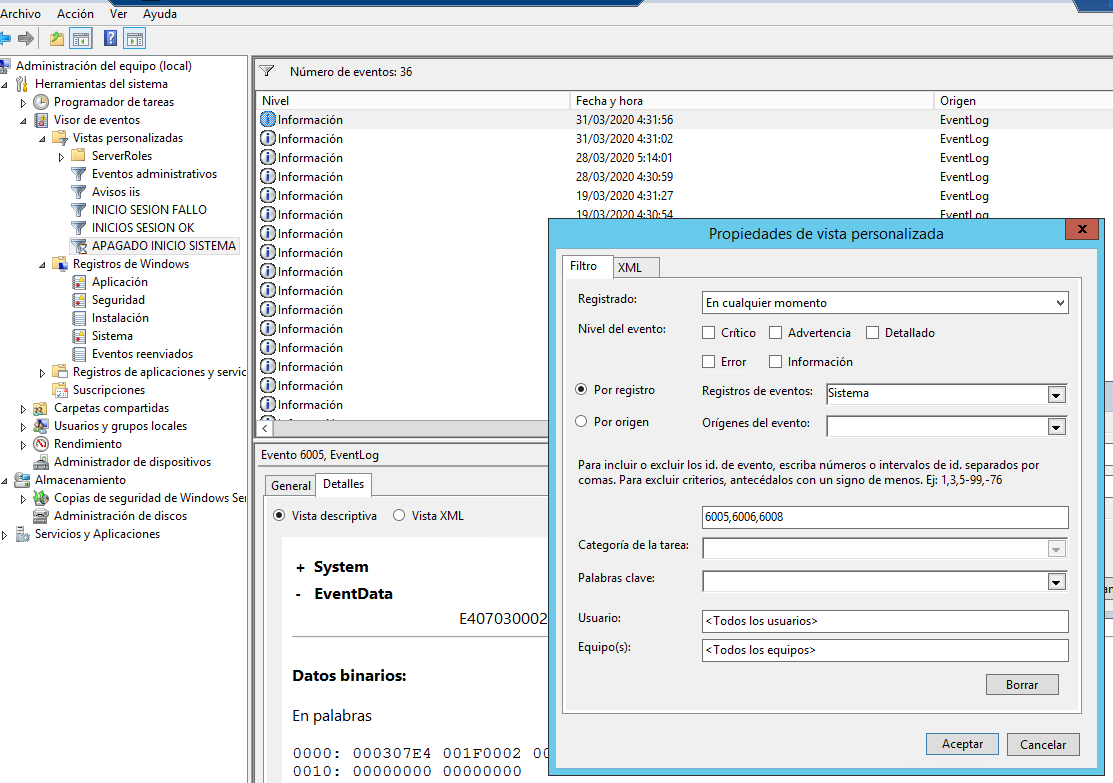Click the ServerRoles folder icon
Screen dimensions: 1113x783
79,155
